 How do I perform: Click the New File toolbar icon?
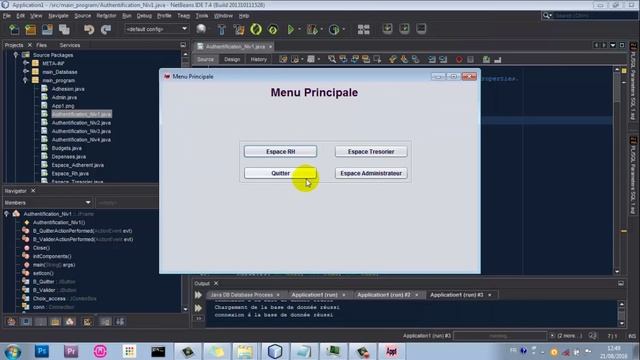pos(14,29)
